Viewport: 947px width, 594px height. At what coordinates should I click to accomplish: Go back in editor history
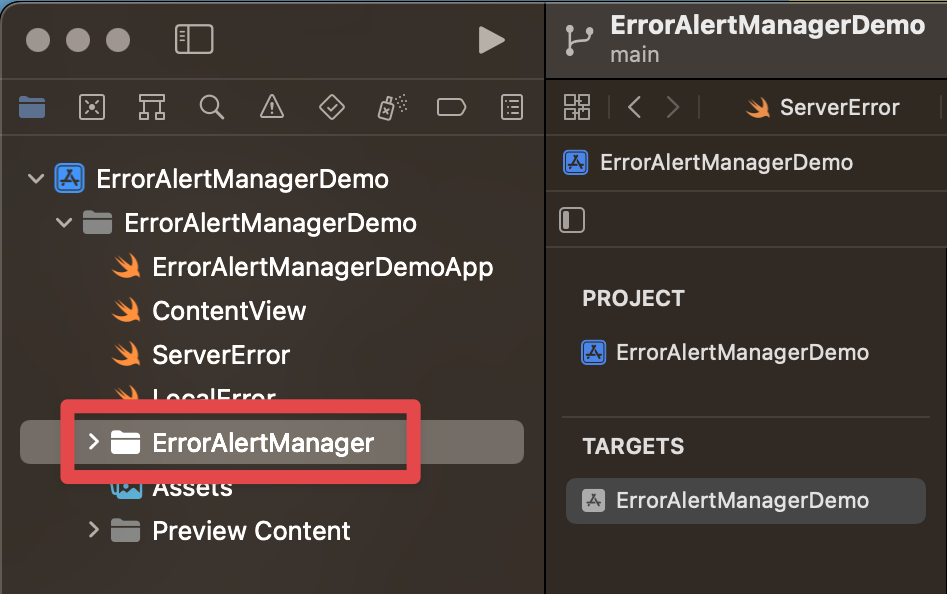click(634, 107)
